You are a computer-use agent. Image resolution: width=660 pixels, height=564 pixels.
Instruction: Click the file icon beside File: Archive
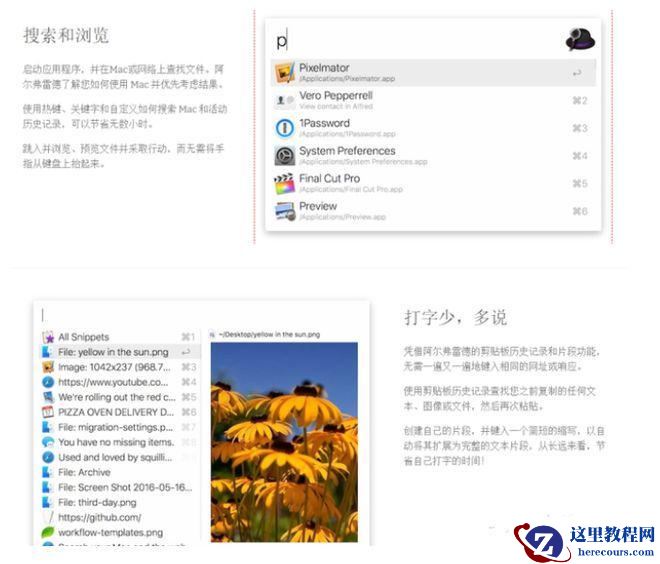tap(48, 472)
